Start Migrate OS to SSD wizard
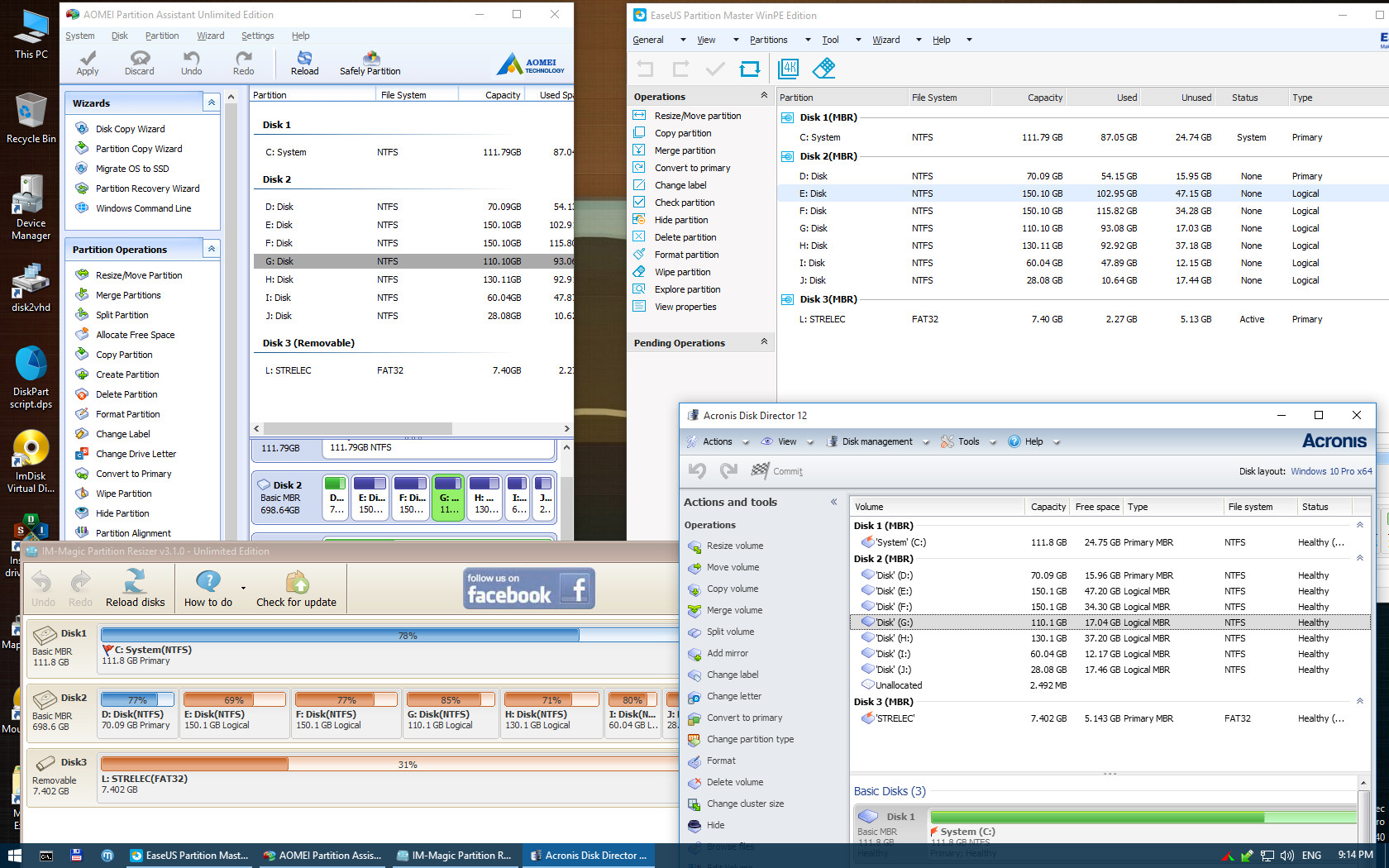The width and height of the screenshot is (1389, 868). pos(131,169)
